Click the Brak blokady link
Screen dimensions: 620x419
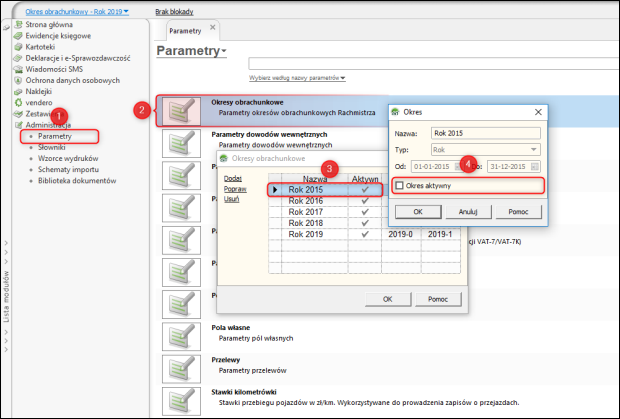(x=174, y=12)
